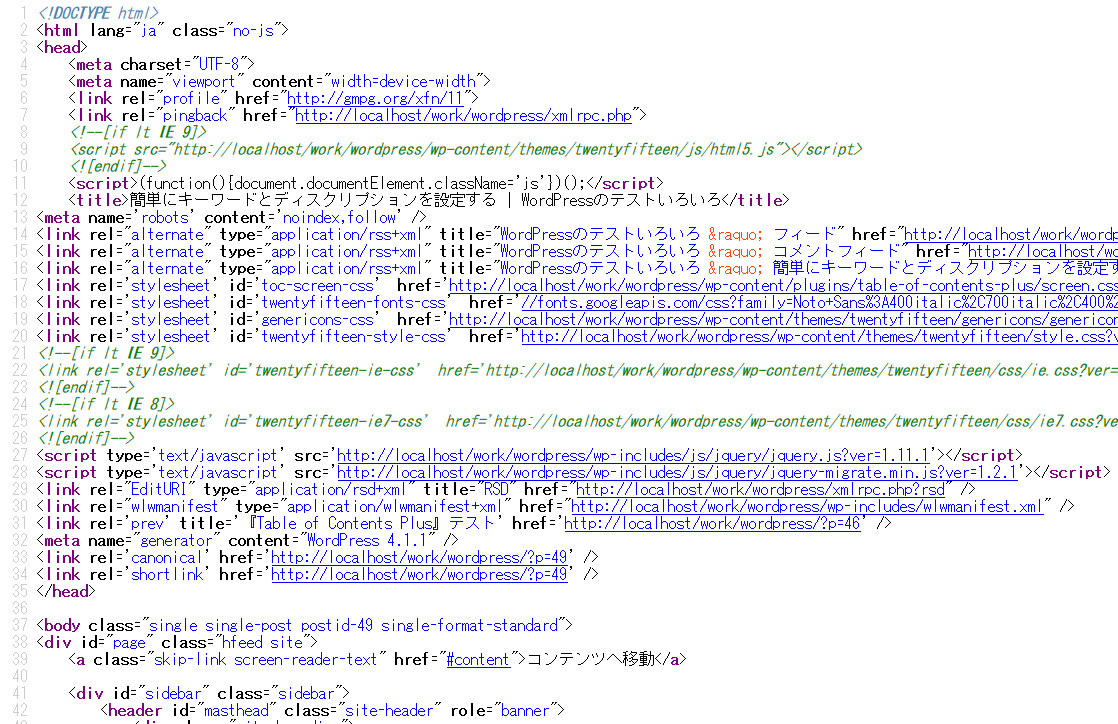Jump to the #content anchor link
Image resolution: width=1118 pixels, height=724 pixels.
click(478, 659)
